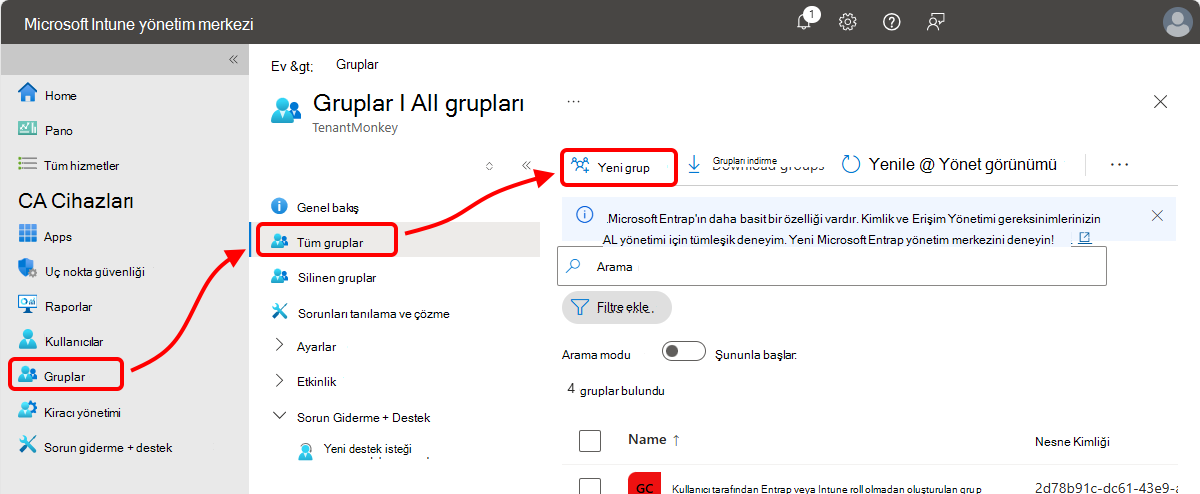Collapse the resource menu double chevron

pos(526,166)
